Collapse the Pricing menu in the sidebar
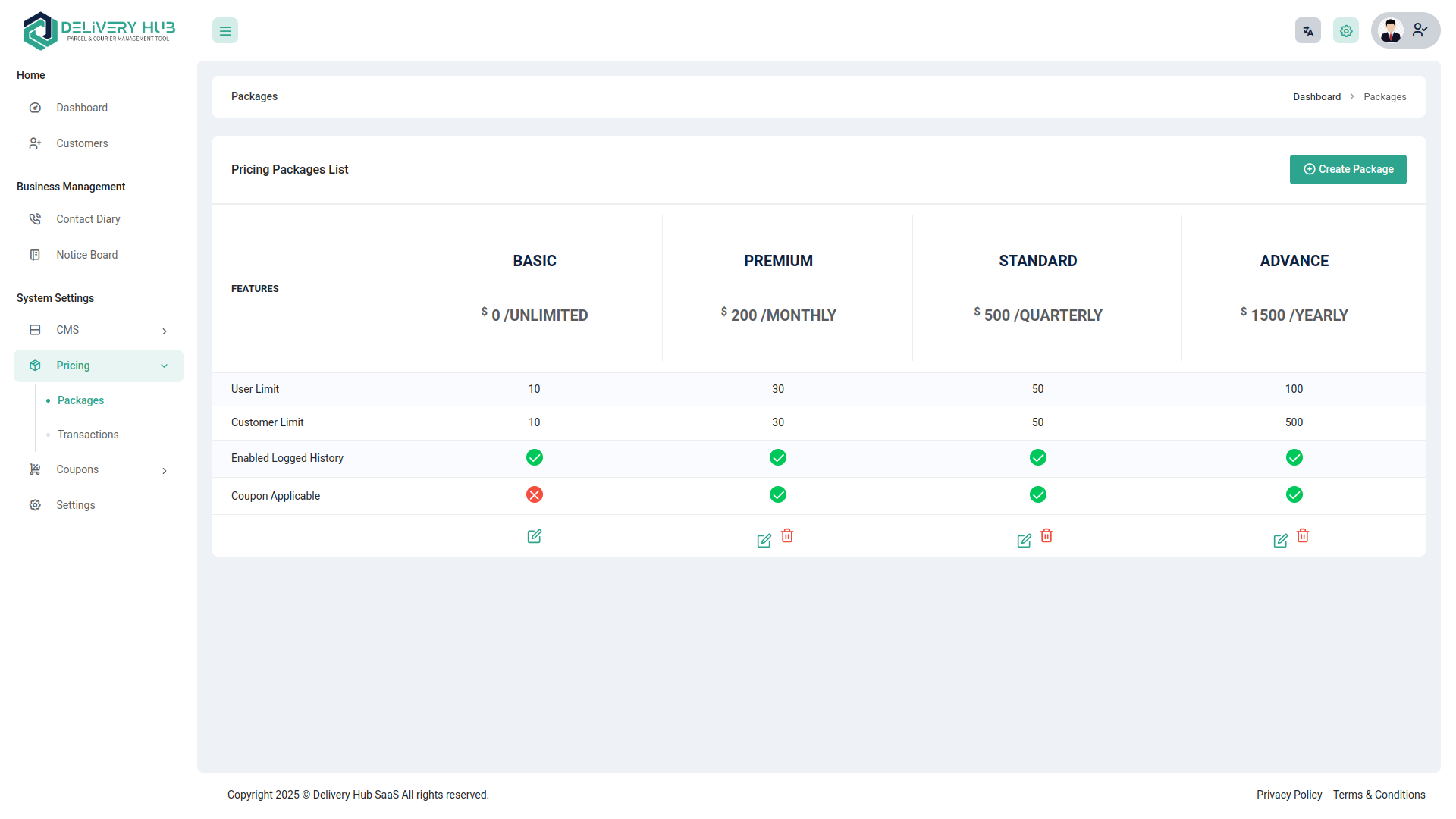The image size is (1456, 819). tap(98, 366)
